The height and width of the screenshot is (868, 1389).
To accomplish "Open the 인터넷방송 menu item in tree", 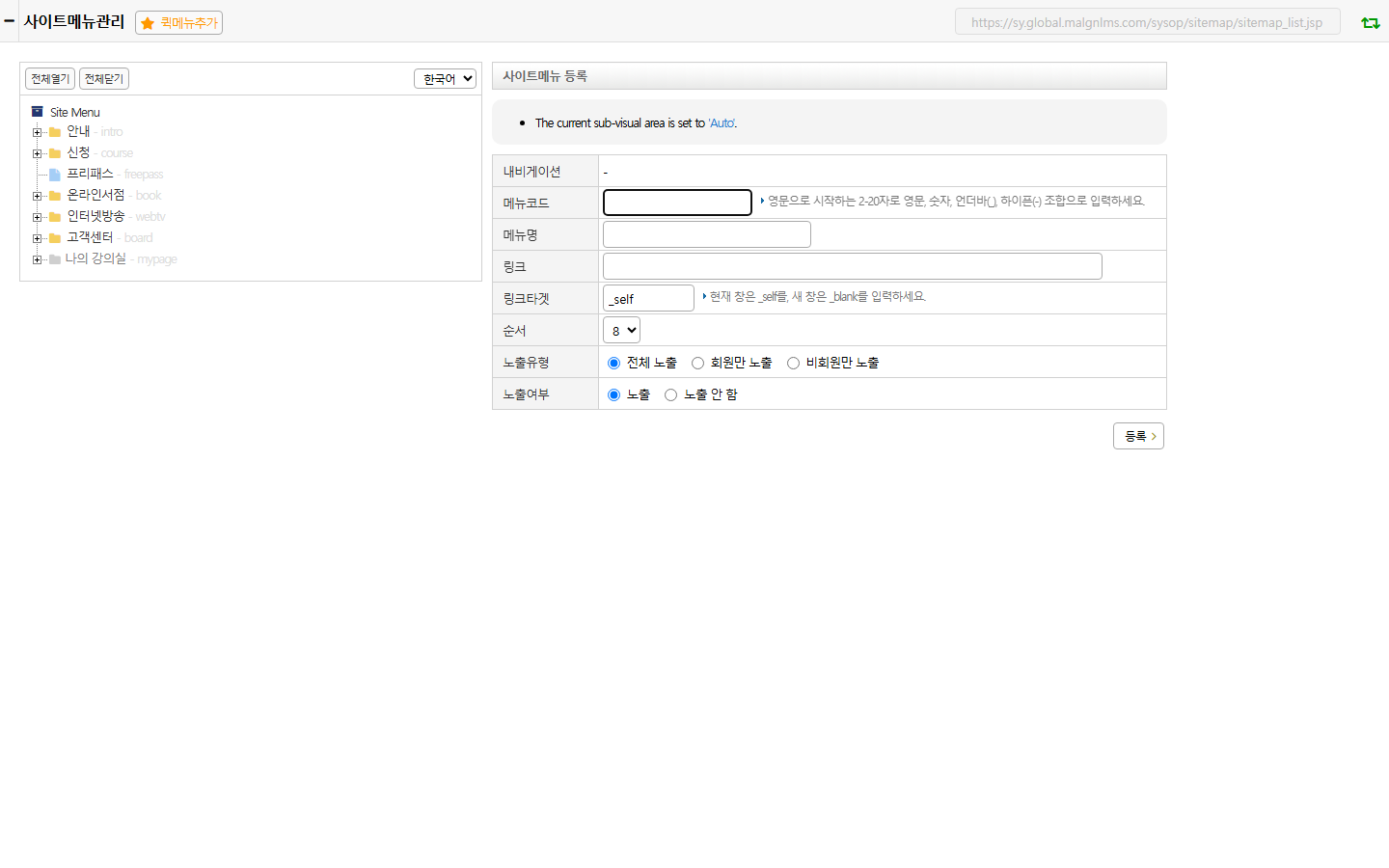I will click(x=95, y=216).
